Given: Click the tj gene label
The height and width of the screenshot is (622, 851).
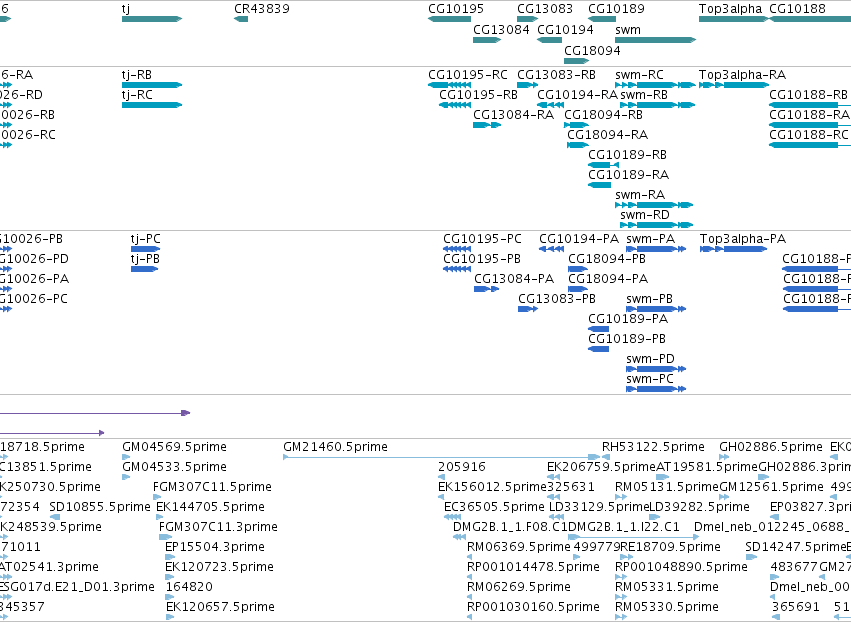Looking at the screenshot, I should coord(126,9).
